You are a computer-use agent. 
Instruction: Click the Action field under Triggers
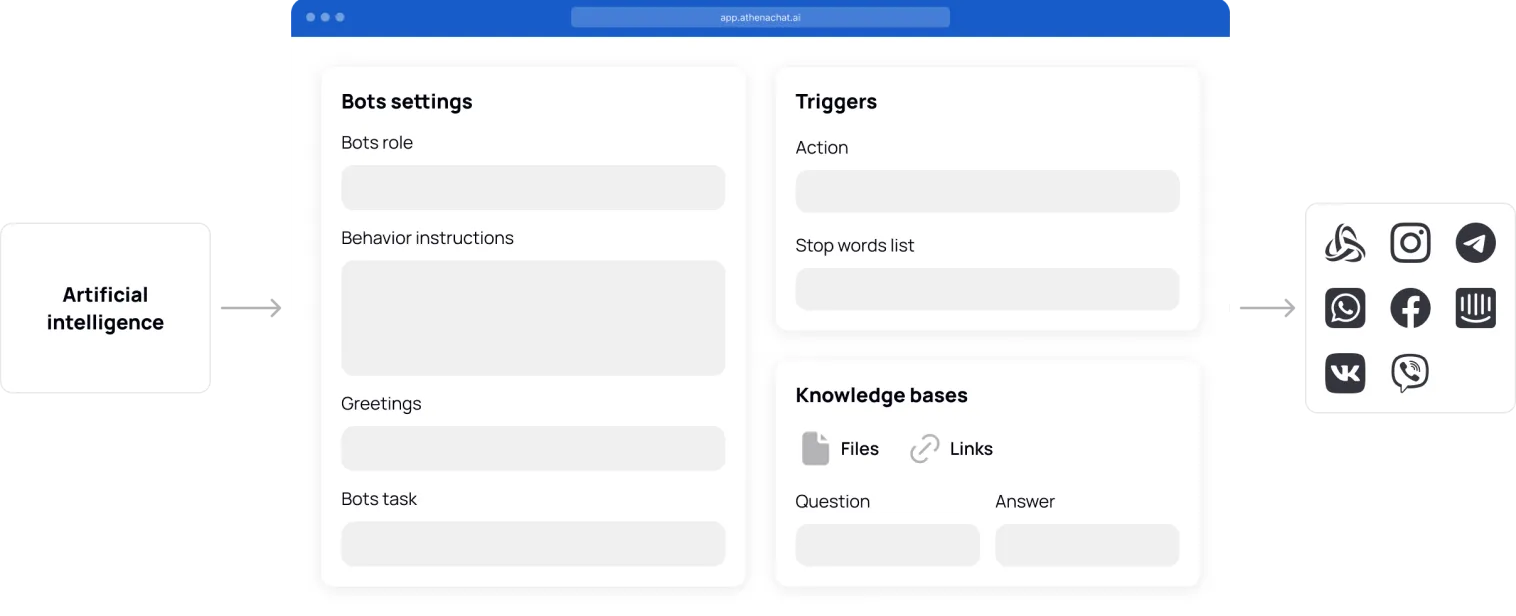coord(987,191)
